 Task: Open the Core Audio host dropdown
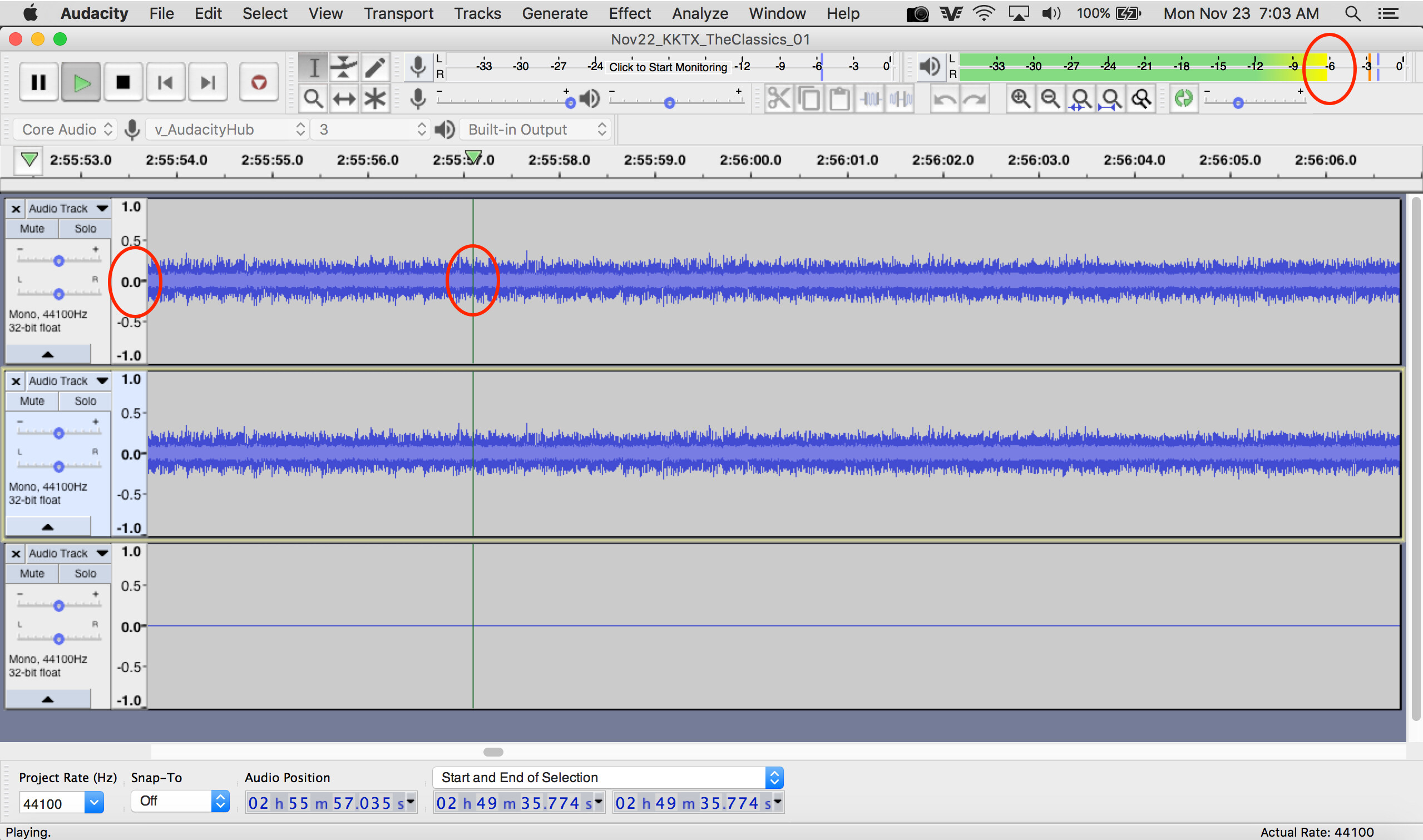66,130
